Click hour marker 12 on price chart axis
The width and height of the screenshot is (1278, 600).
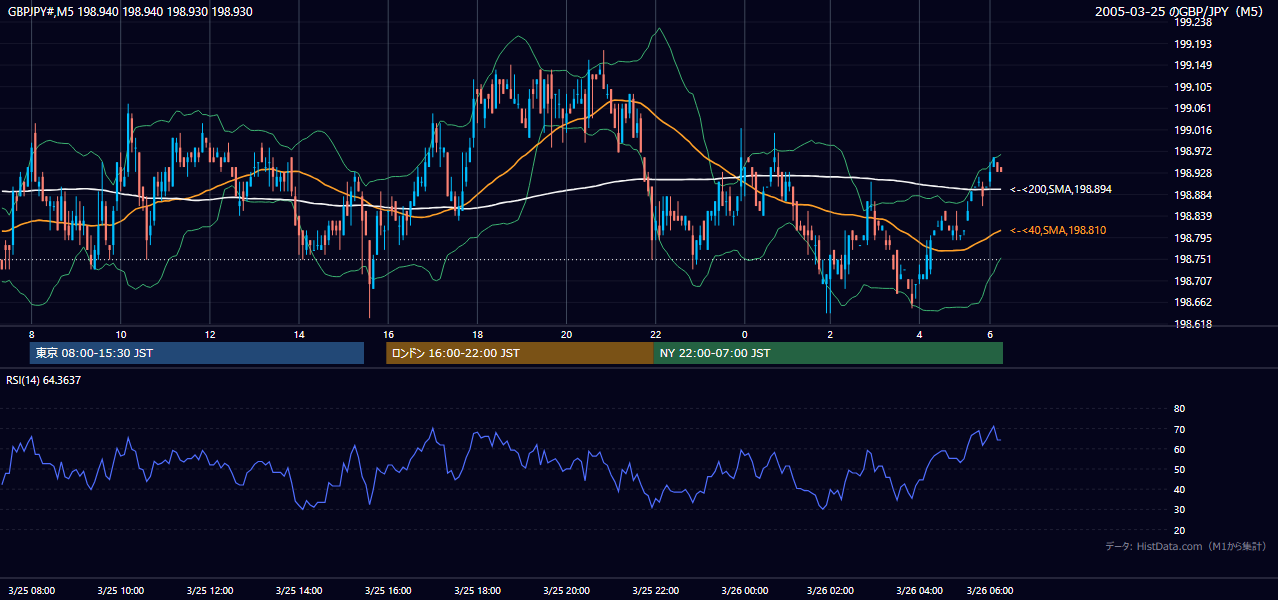tap(210, 334)
